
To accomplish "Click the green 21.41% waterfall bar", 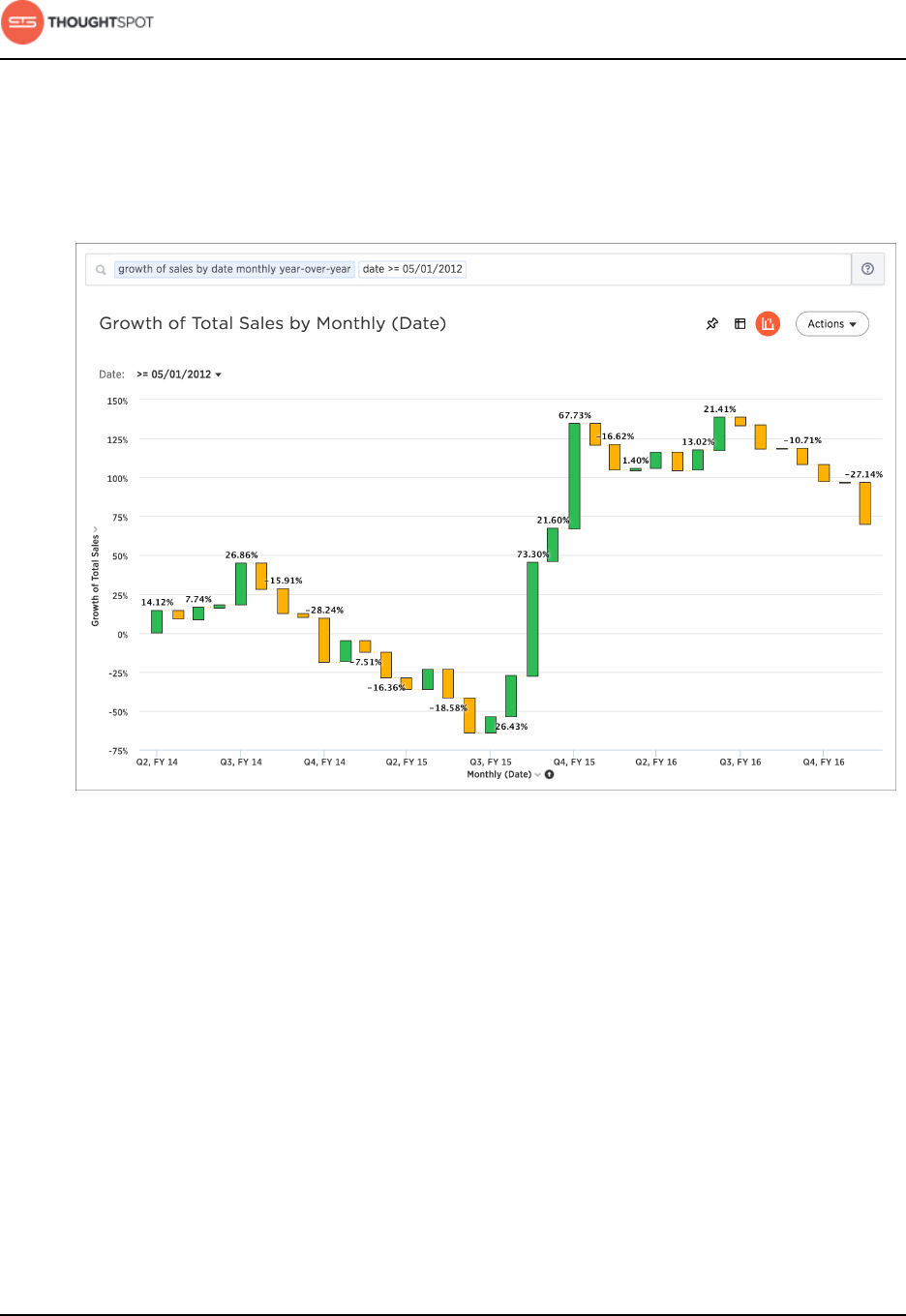I will (x=719, y=434).
